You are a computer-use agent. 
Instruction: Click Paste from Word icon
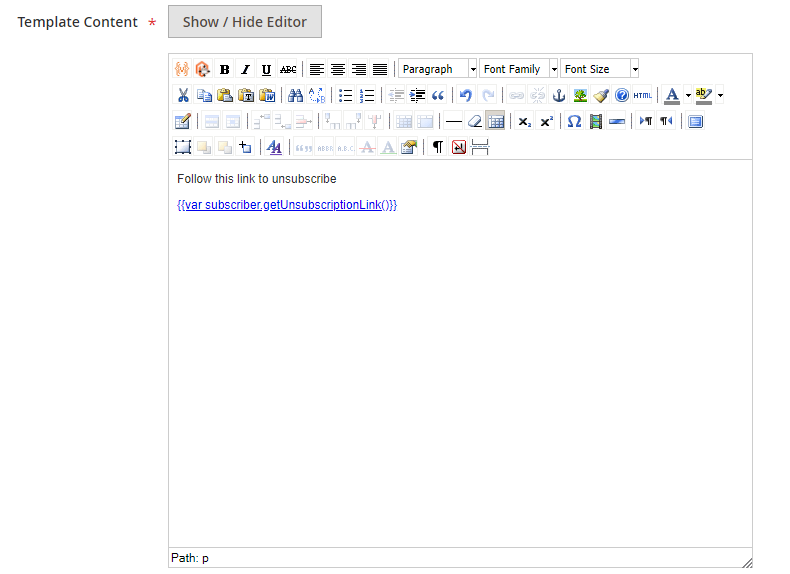(267, 95)
